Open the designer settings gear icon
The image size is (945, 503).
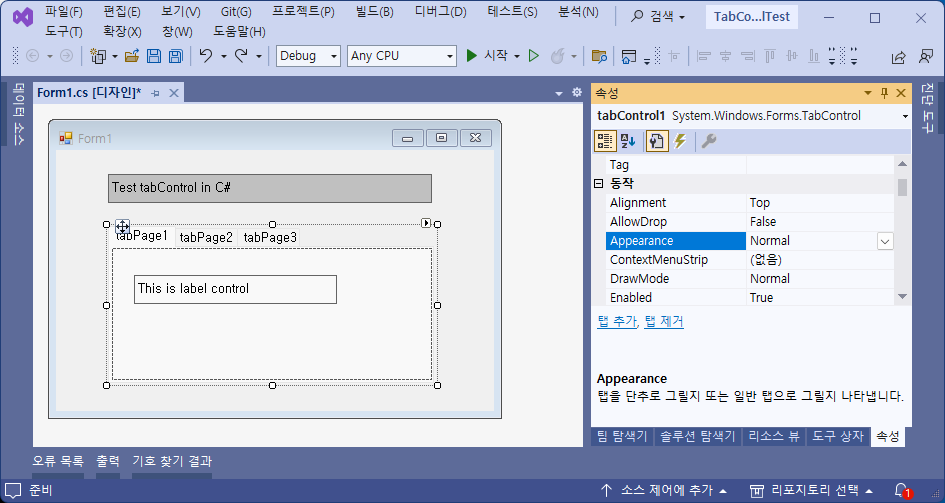(x=577, y=92)
